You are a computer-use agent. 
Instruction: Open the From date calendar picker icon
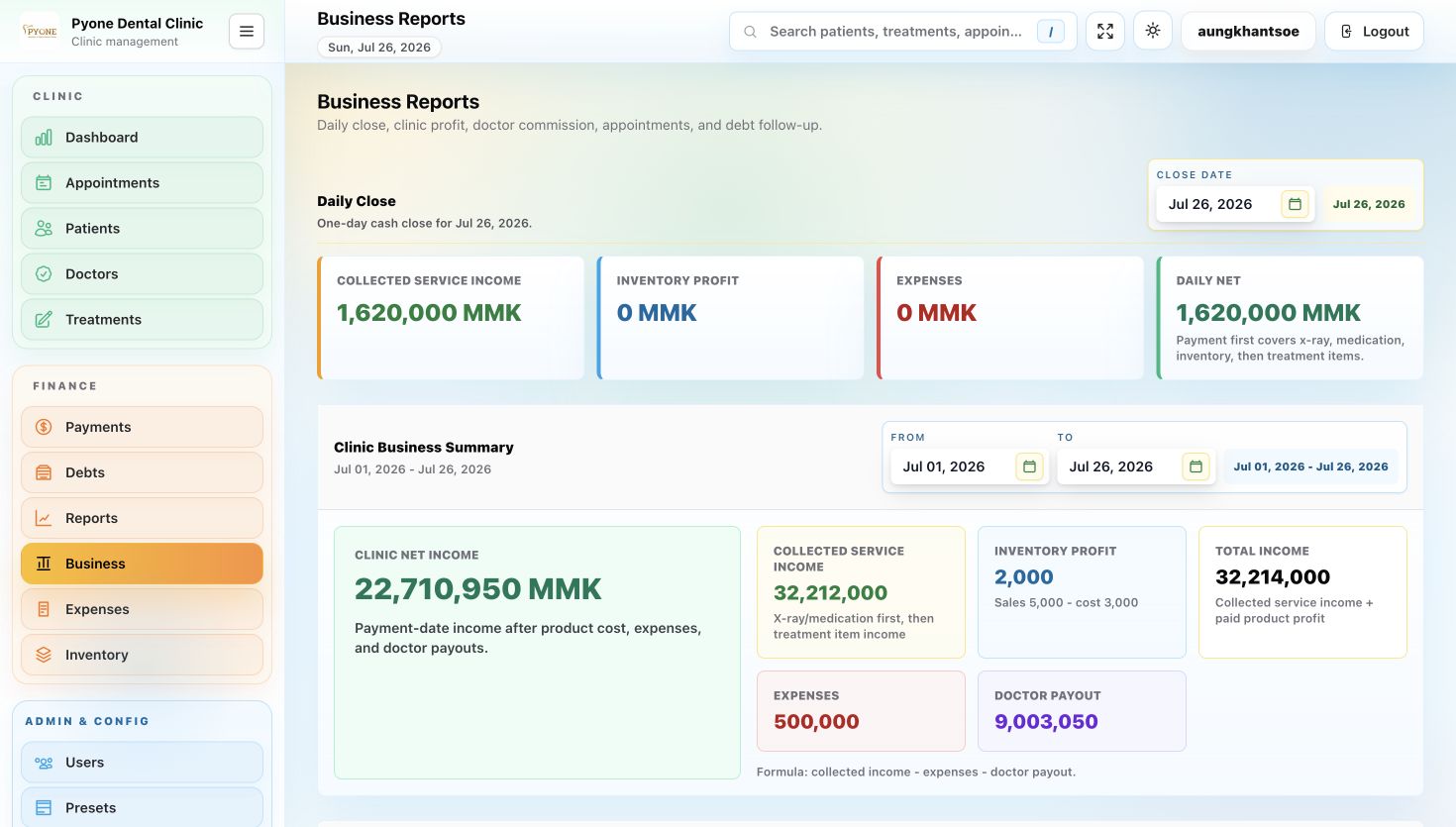coord(1029,466)
